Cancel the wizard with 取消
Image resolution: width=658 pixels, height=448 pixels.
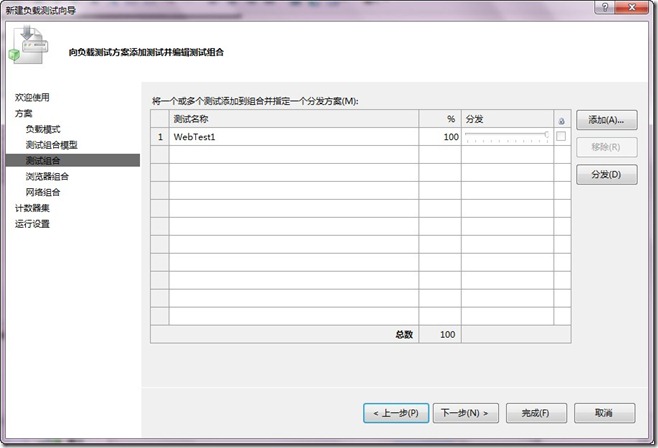click(604, 413)
